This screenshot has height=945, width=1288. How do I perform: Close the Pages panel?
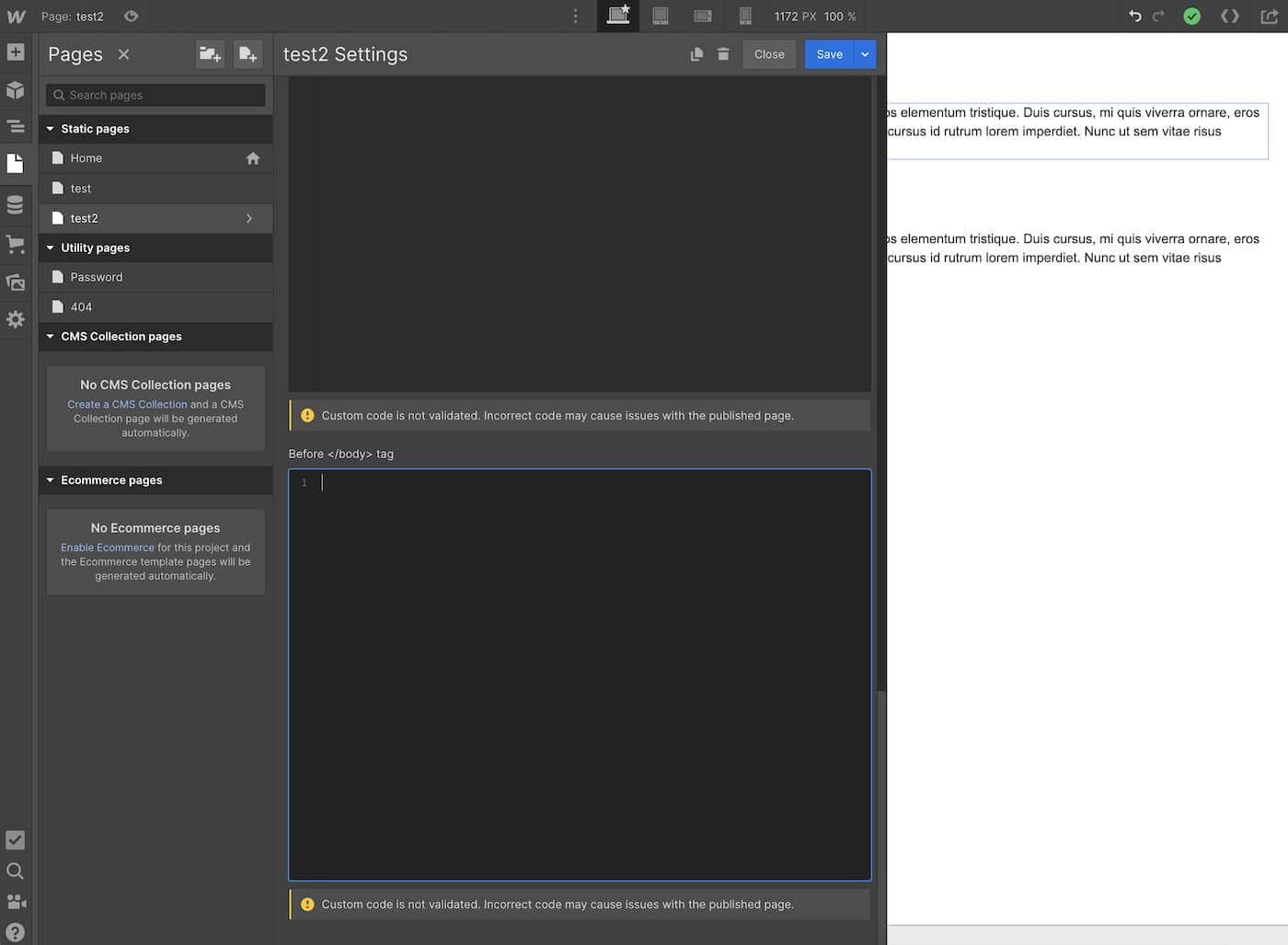coord(123,54)
